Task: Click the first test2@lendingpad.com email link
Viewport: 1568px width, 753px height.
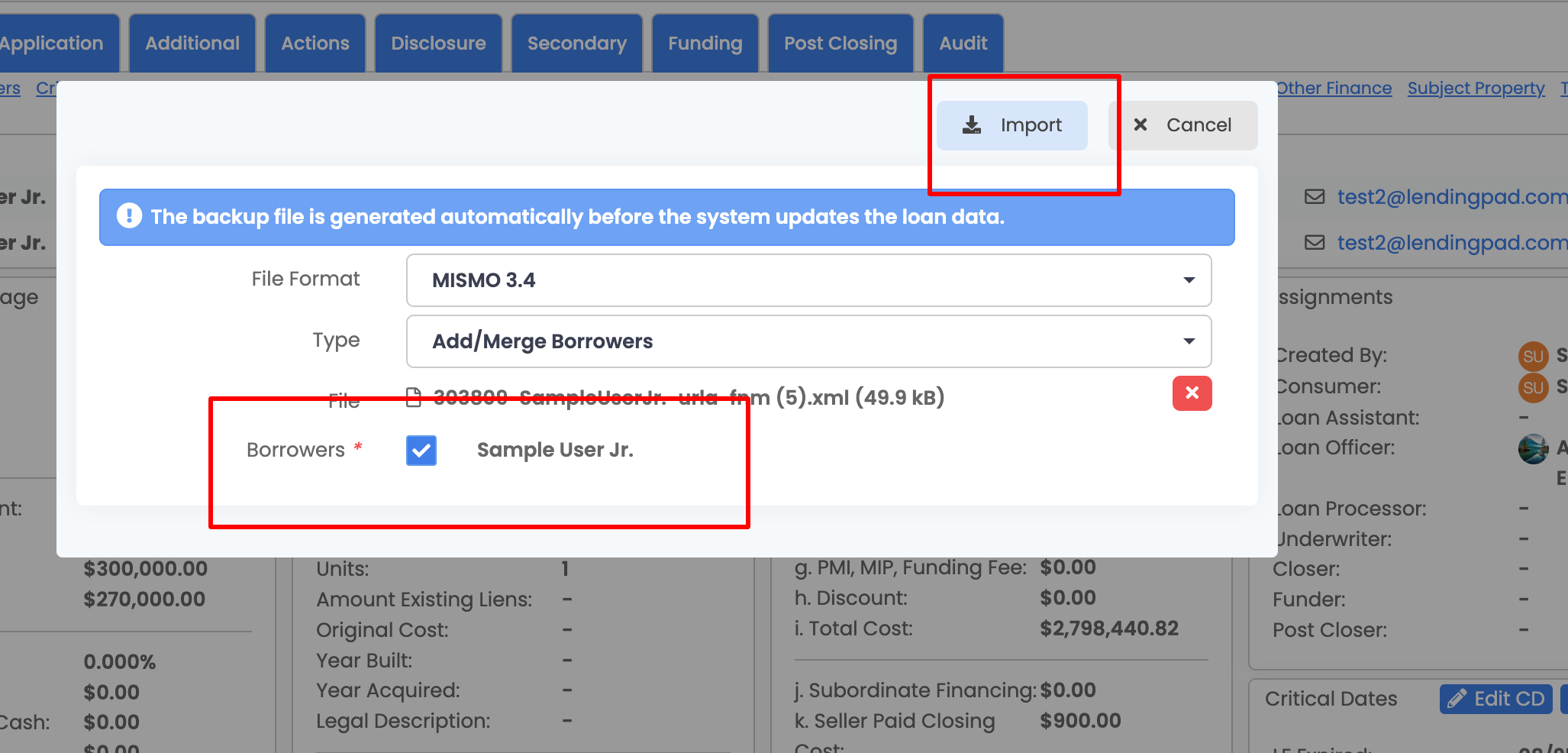Action: (x=1450, y=197)
